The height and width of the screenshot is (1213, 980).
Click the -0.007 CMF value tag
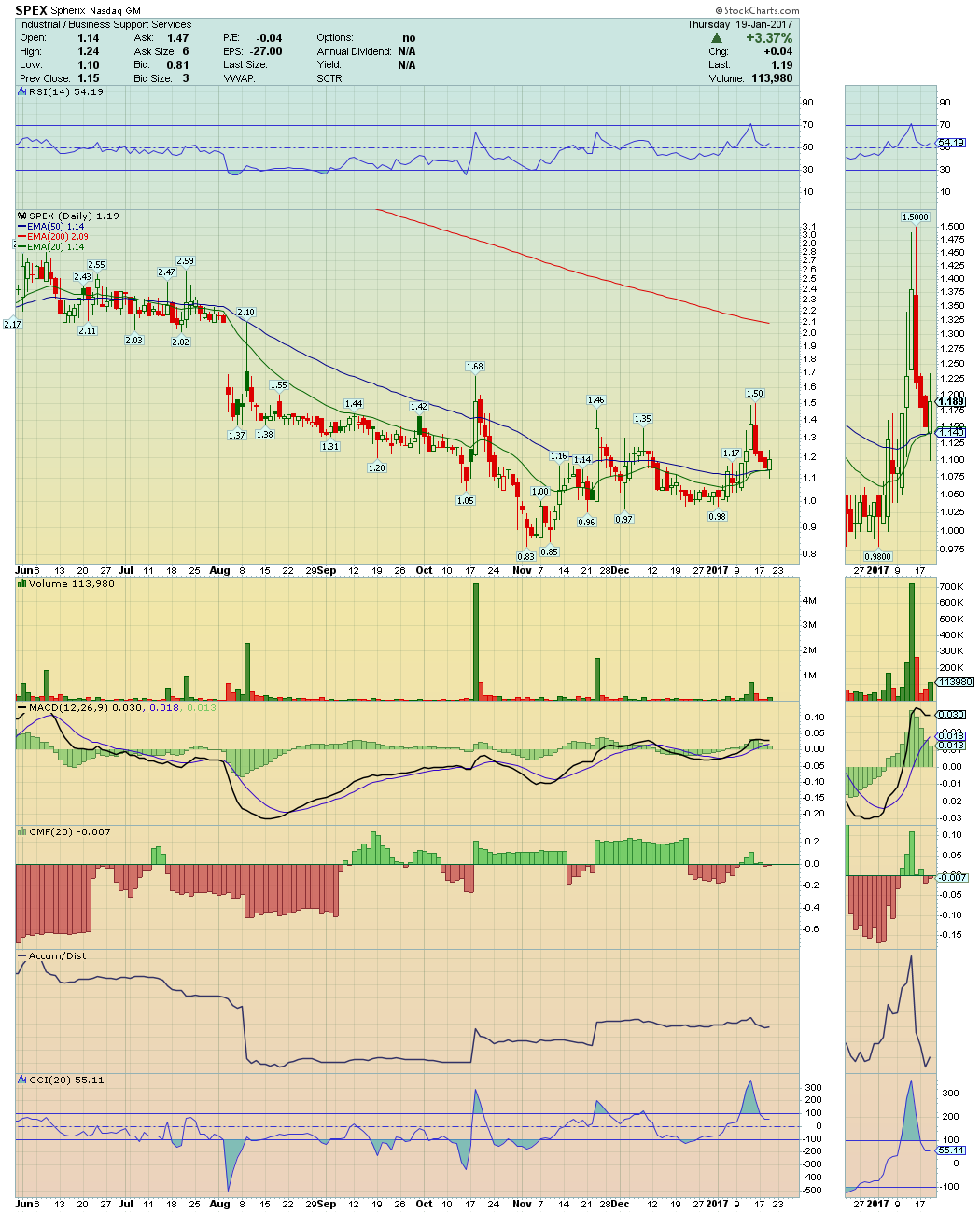point(953,878)
